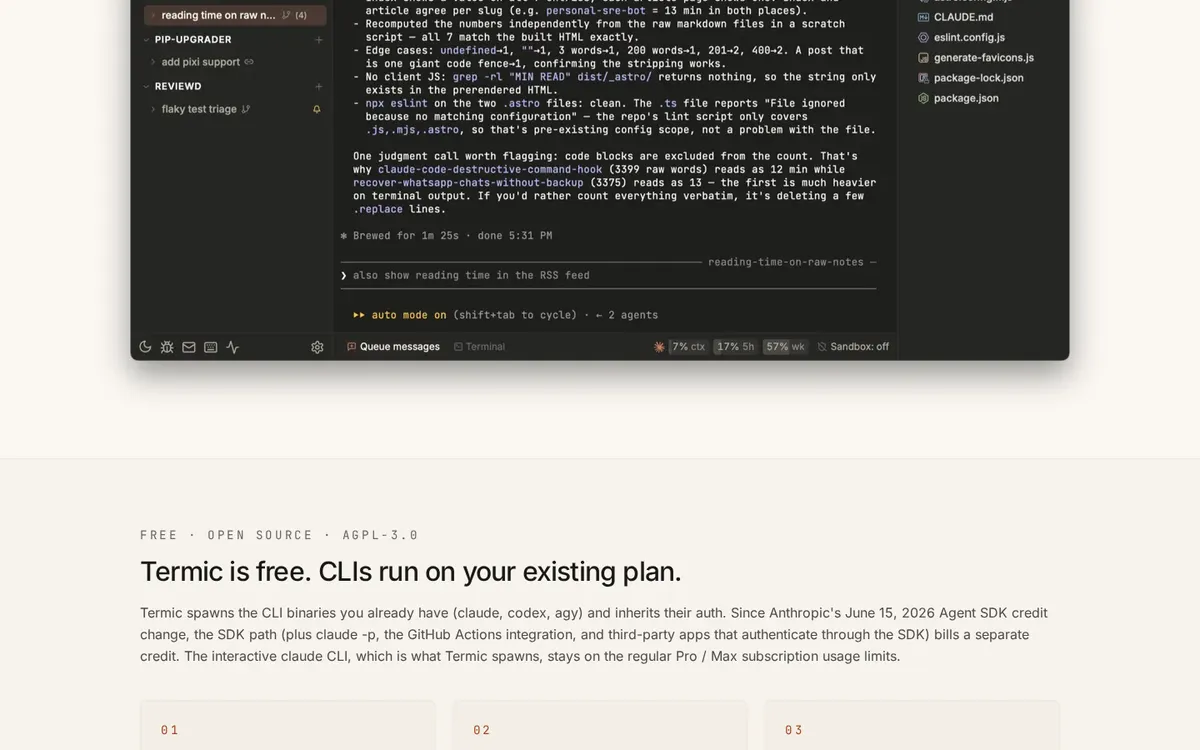Click the card numbered 03

[x=912, y=726]
